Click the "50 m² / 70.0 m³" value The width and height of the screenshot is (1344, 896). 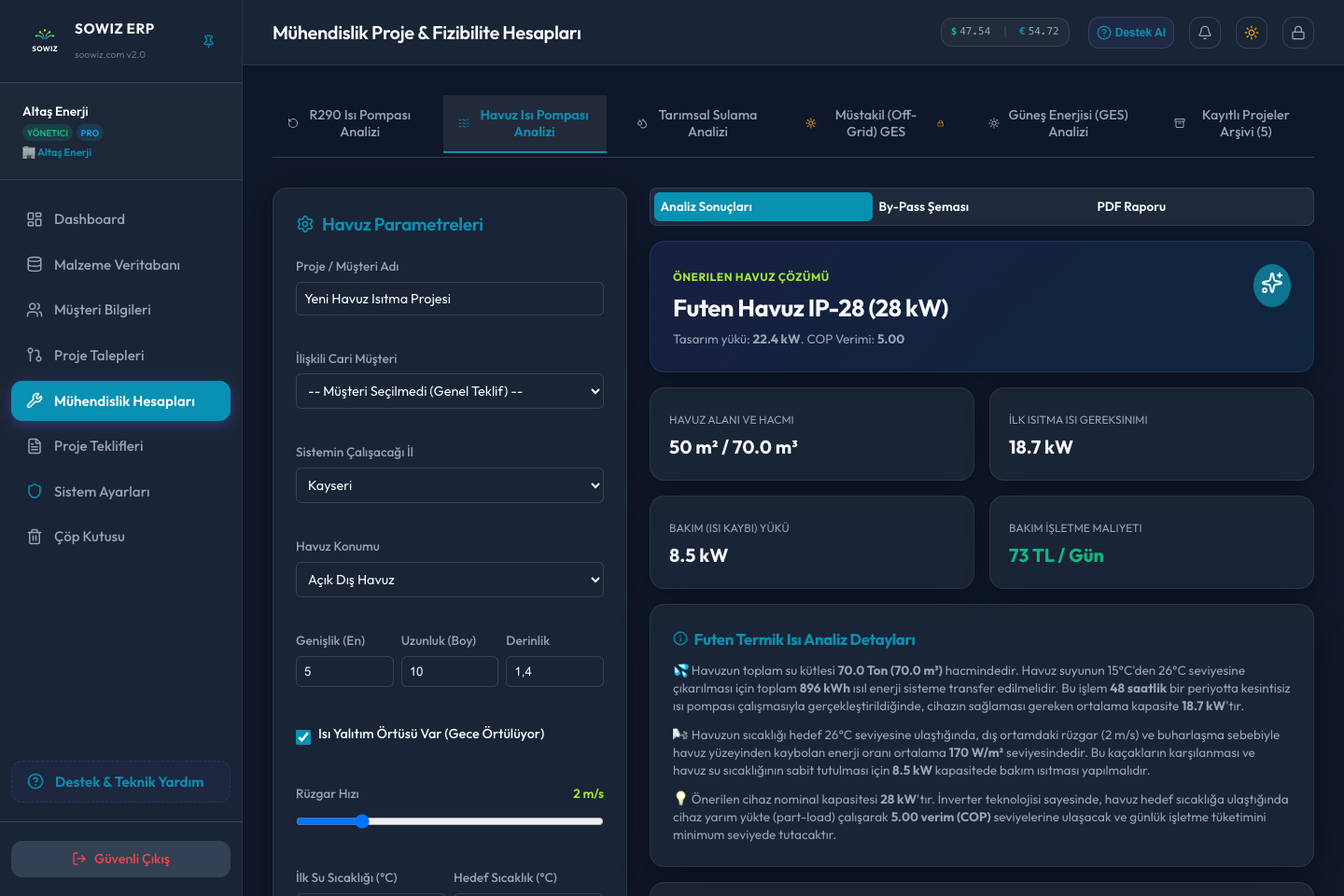point(734,447)
